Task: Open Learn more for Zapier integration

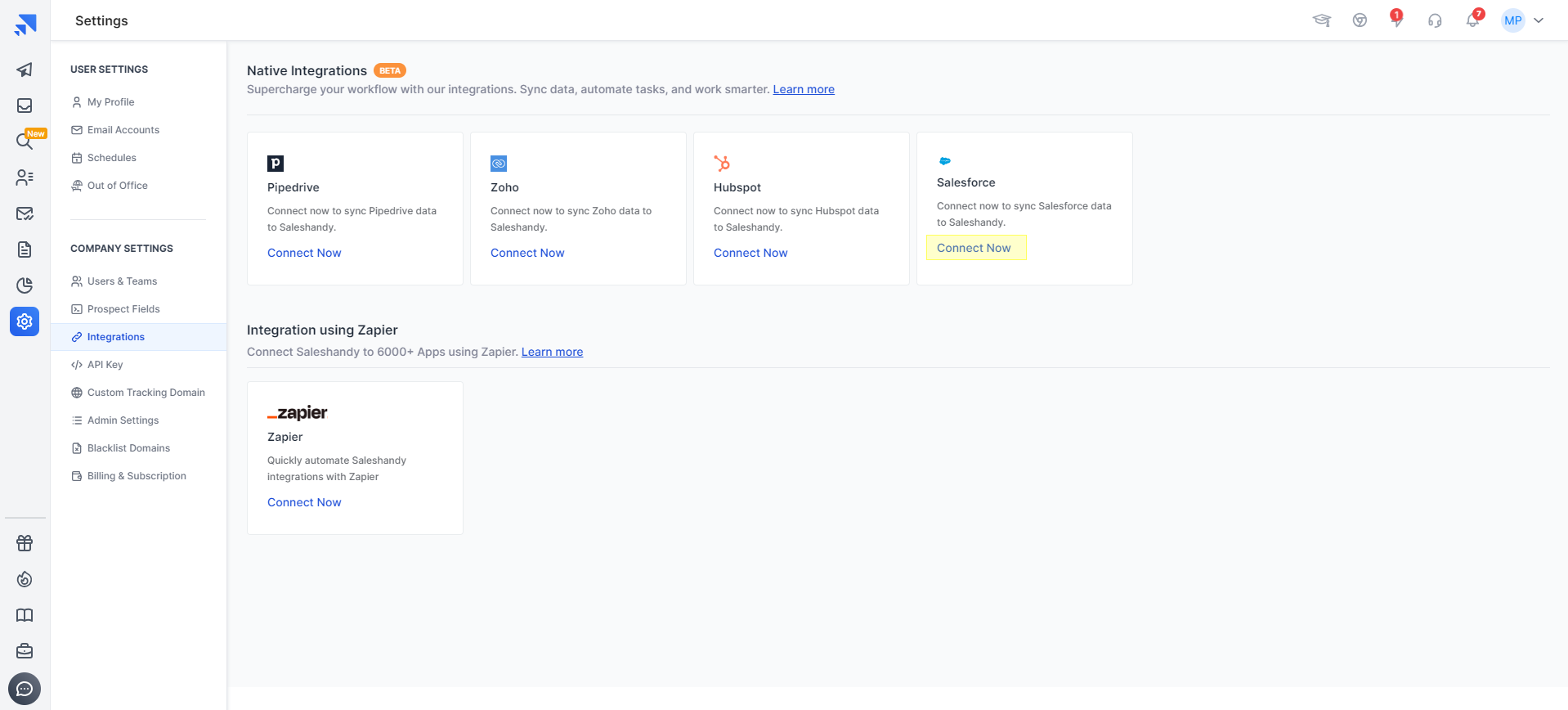Action: [552, 352]
